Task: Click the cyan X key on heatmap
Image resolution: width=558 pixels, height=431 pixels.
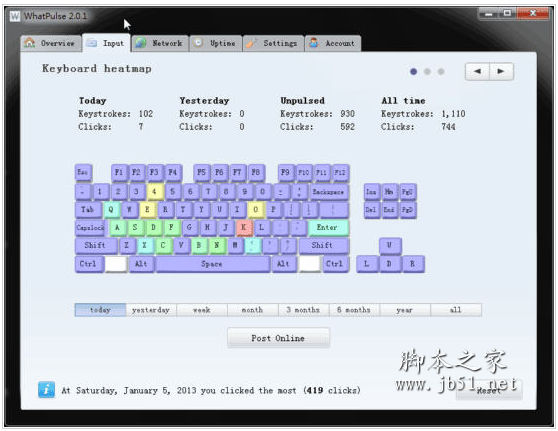Action: click(x=145, y=246)
